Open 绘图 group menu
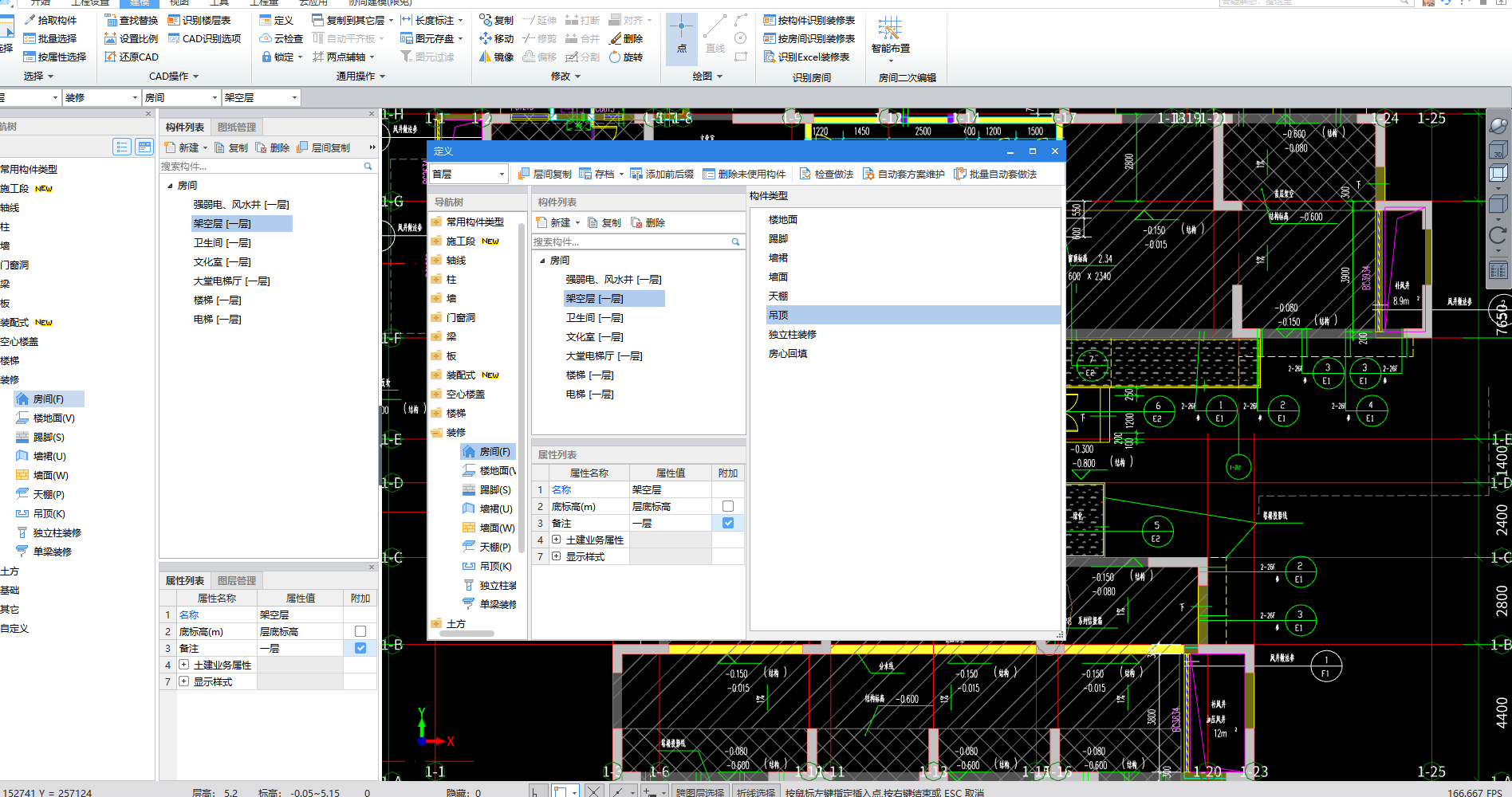This screenshot has height=797, width=1512. point(707,77)
